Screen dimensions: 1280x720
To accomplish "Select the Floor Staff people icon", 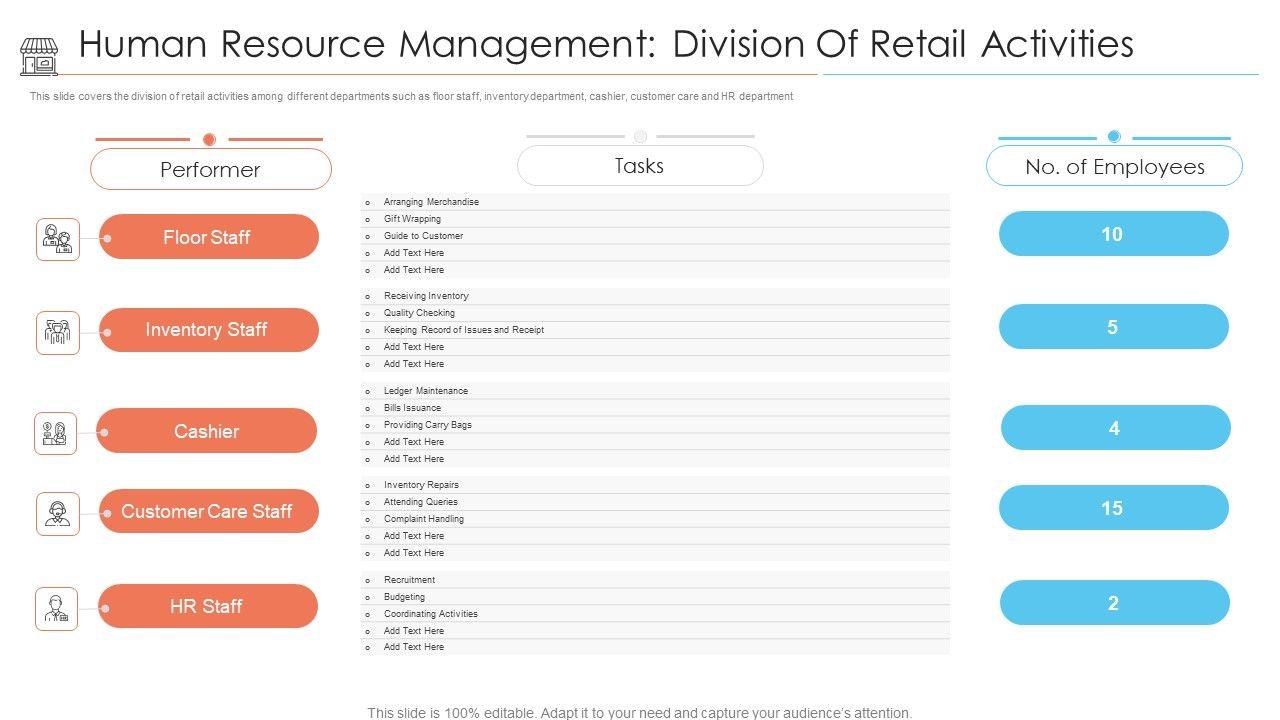I will pyautogui.click(x=57, y=240).
